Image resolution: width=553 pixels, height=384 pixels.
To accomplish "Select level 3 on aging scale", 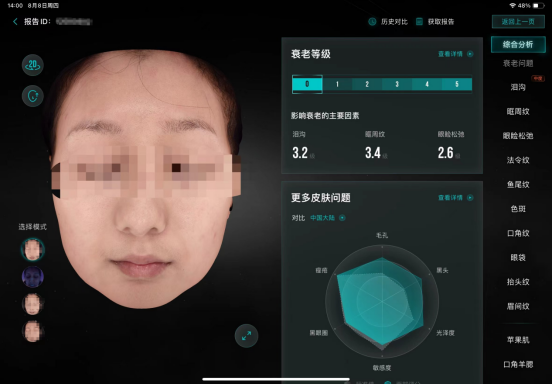I will 397,84.
